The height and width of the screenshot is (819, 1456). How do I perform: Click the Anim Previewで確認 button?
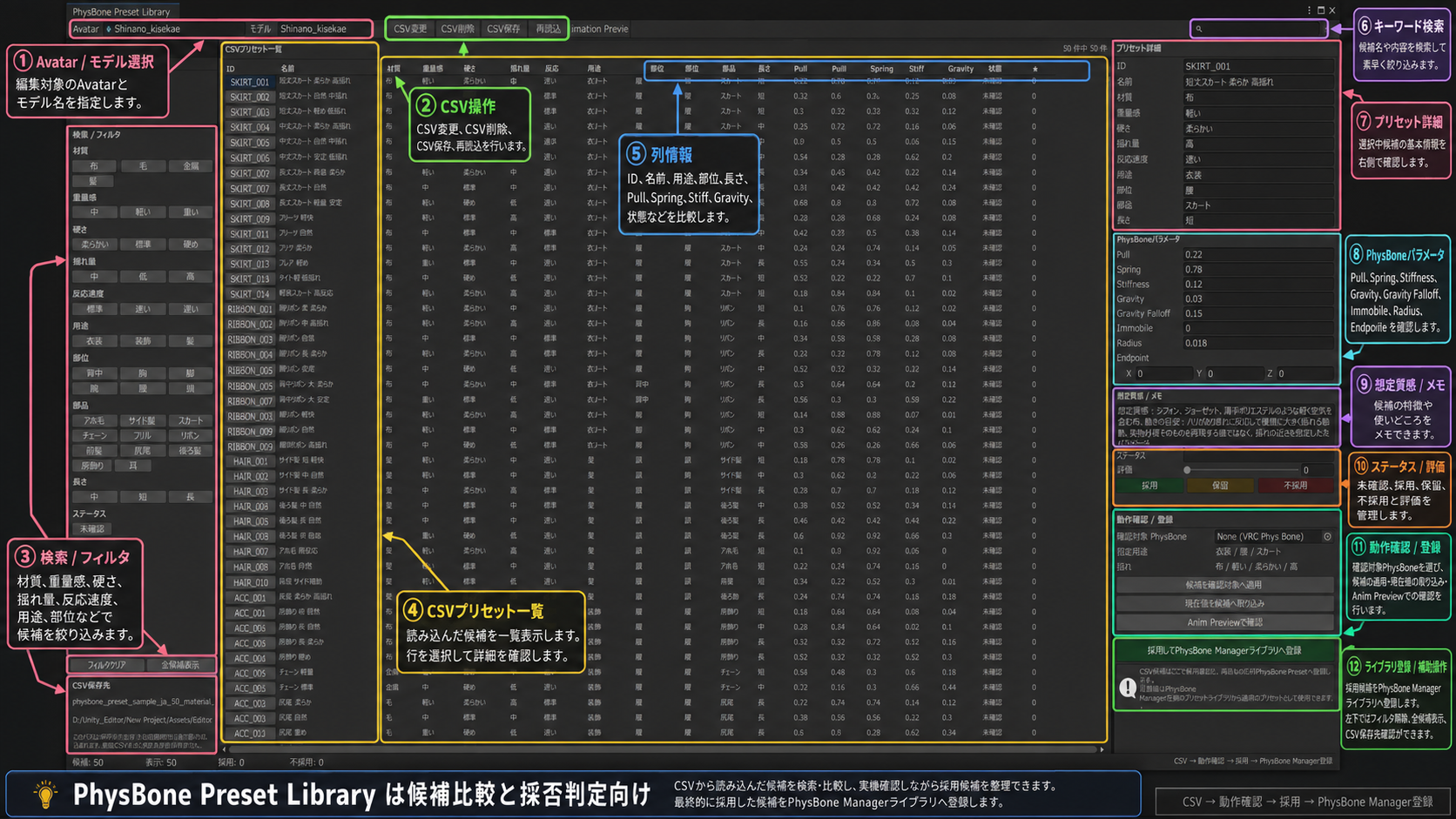pyautogui.click(x=1224, y=622)
